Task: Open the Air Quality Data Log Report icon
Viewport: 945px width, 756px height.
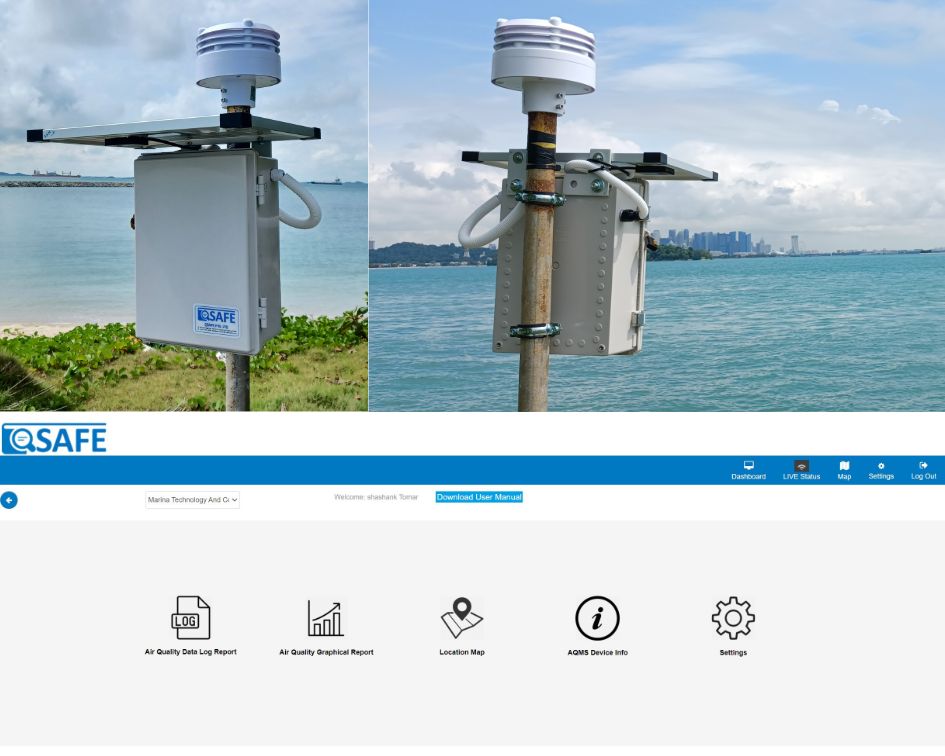Action: [191, 618]
